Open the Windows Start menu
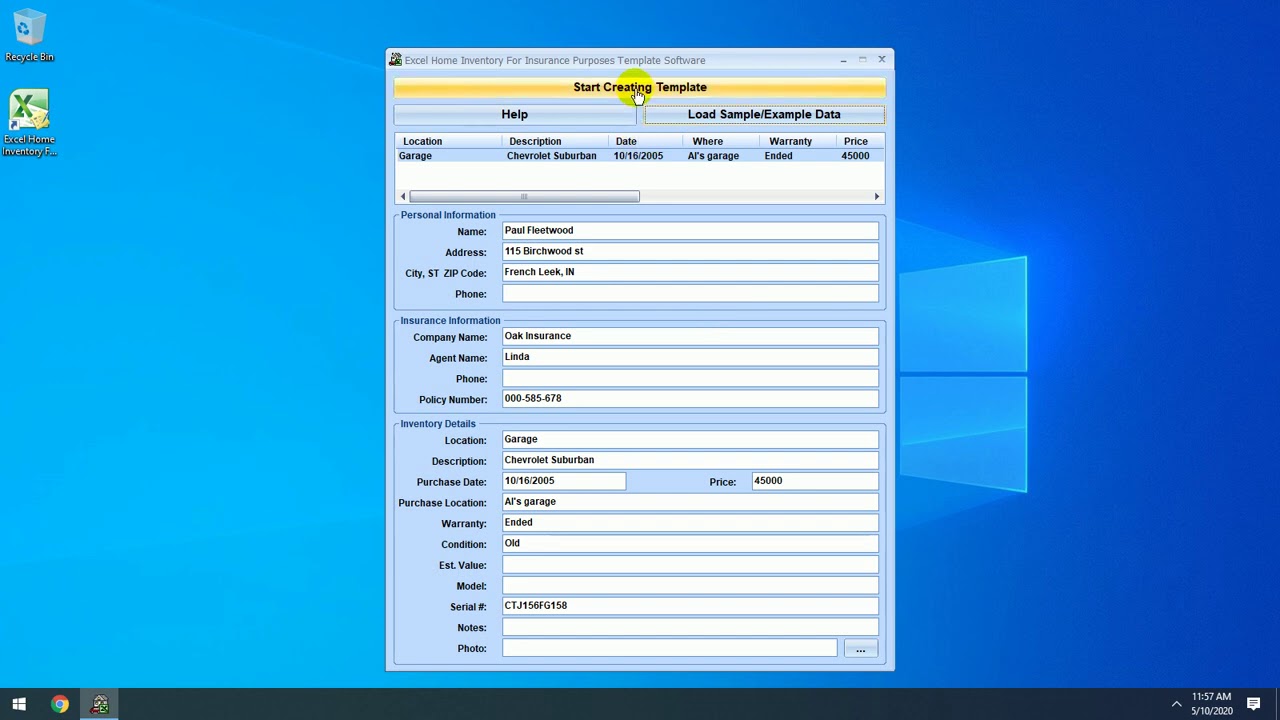 [x=19, y=705]
